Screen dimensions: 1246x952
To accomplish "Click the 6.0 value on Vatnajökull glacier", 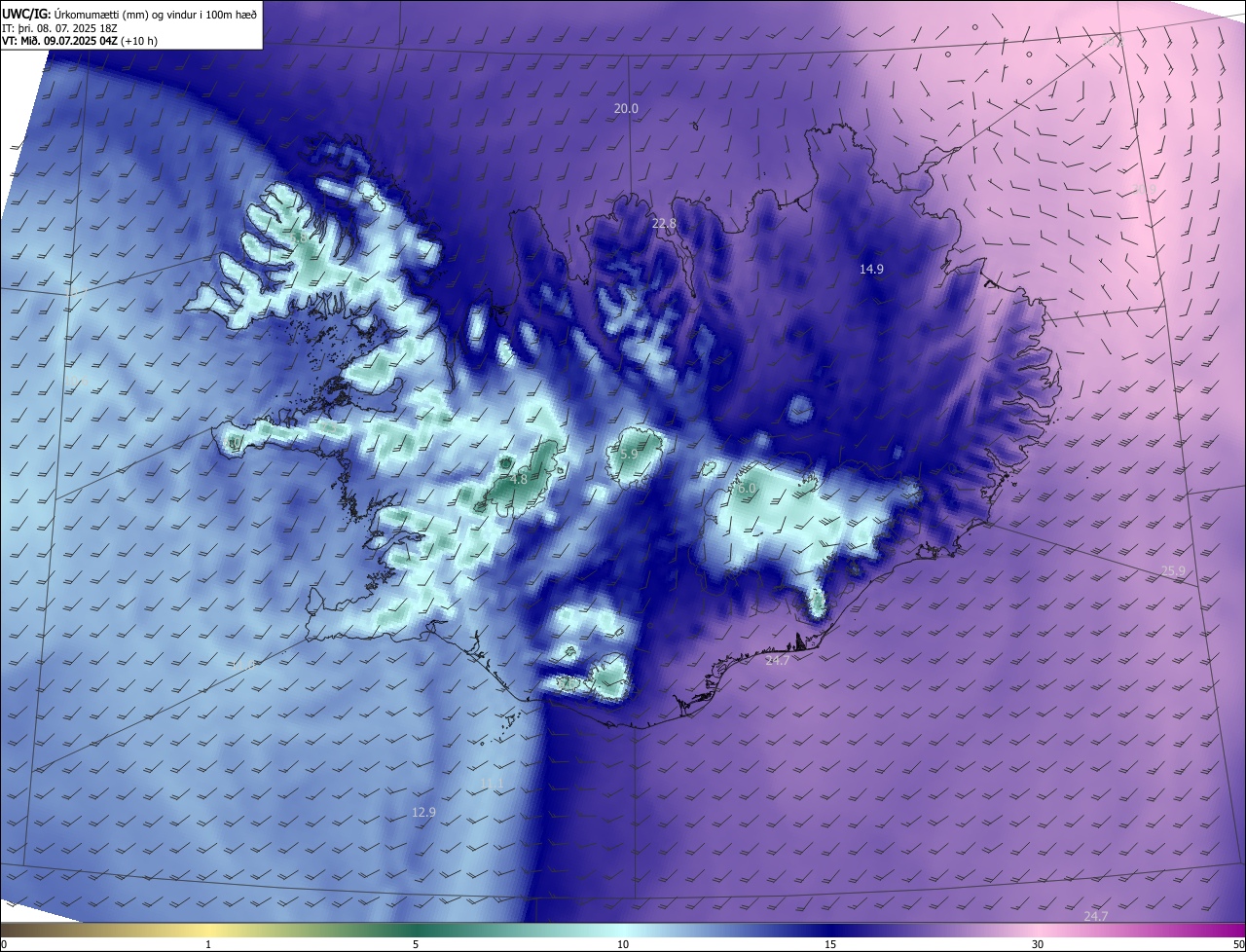I will pyautogui.click(x=747, y=489).
